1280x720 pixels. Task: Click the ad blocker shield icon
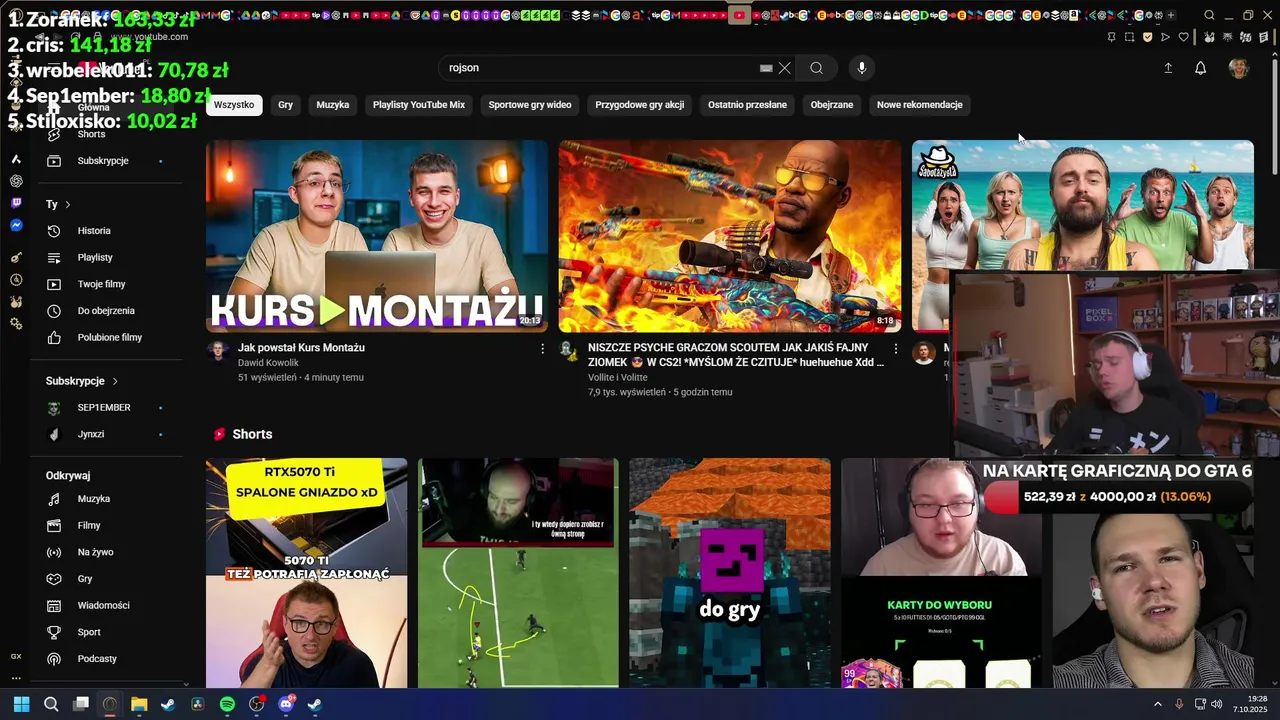click(1147, 37)
